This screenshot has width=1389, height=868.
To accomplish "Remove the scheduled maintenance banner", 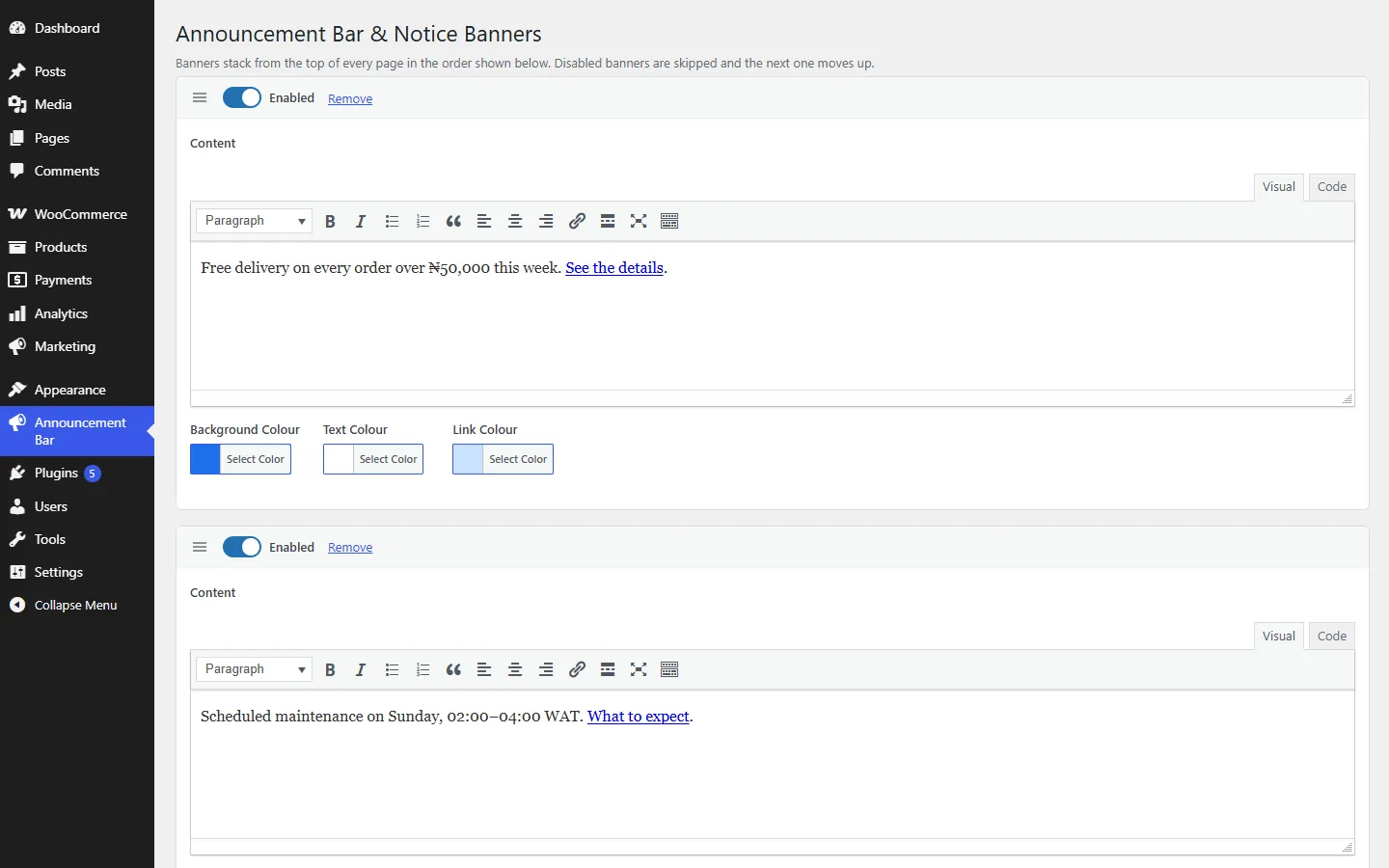I will tap(350, 548).
